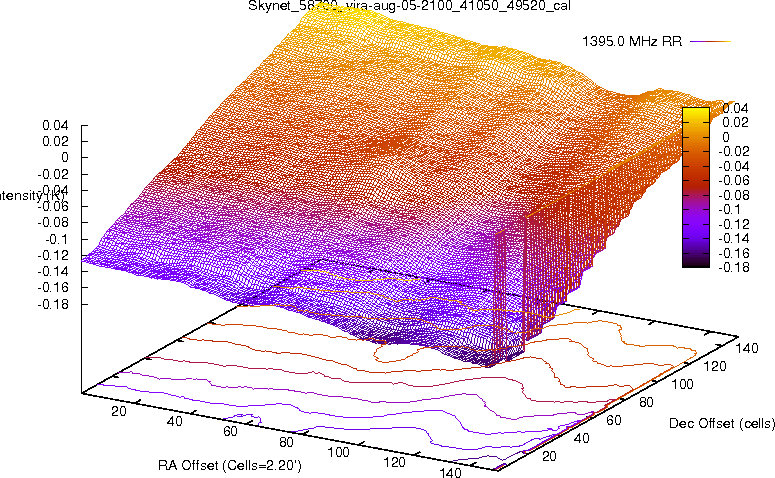This screenshot has width=775, height=478.
Task: Click the plot title beginning with Skynet
Action: (409, 6)
